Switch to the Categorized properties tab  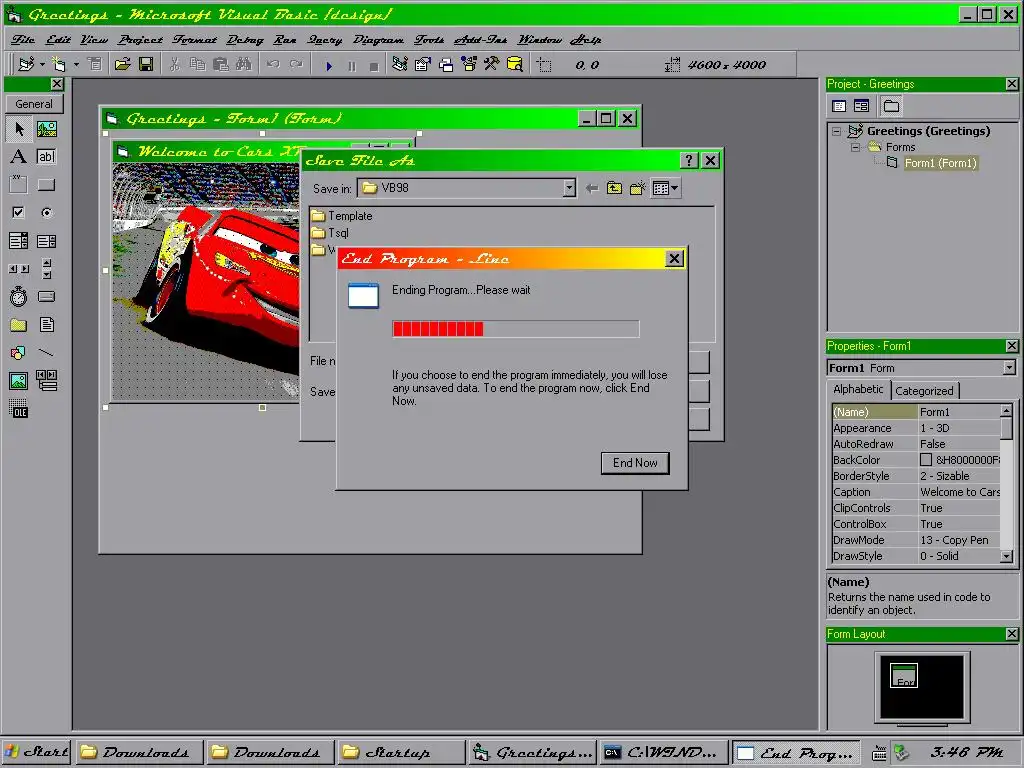coord(924,391)
